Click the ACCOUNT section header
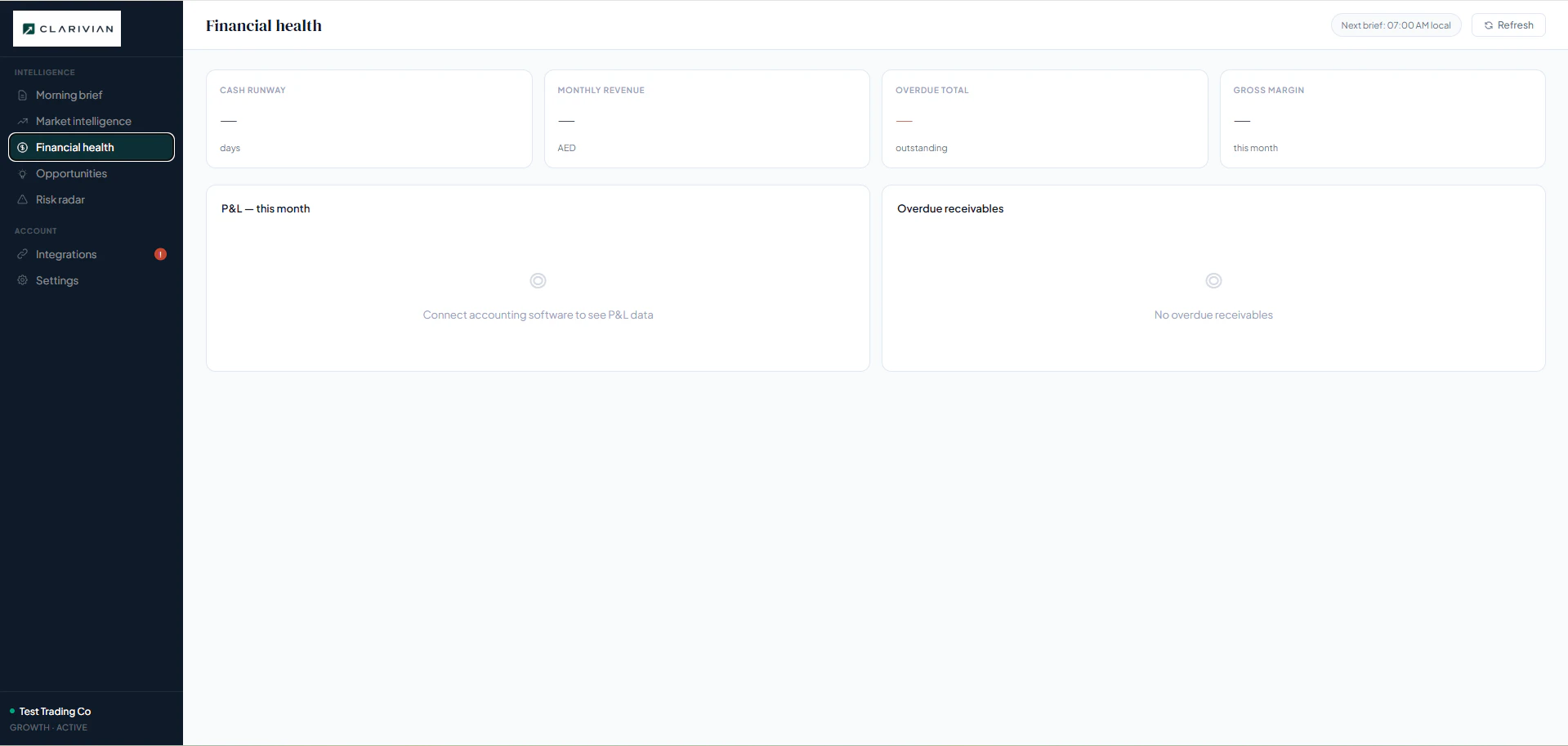This screenshot has height=746, width=1568. (x=35, y=231)
